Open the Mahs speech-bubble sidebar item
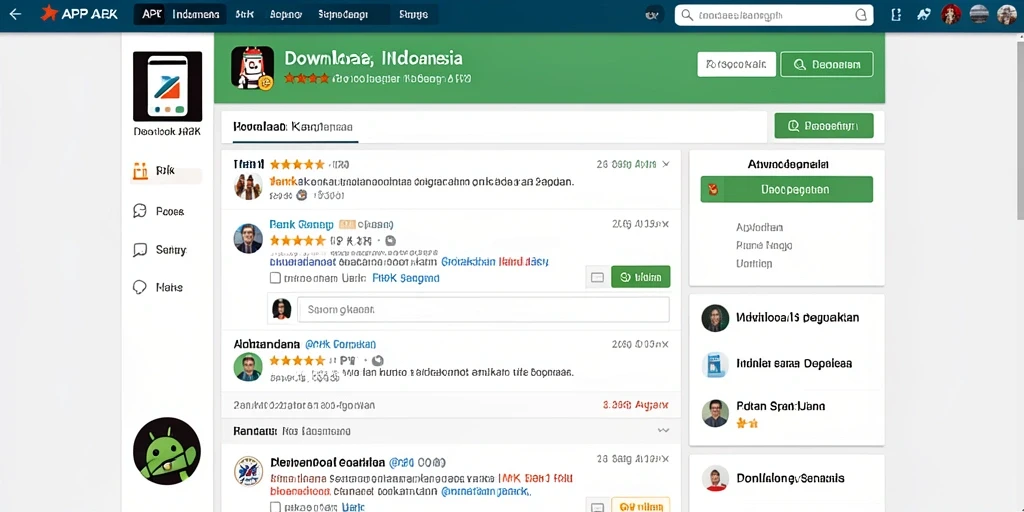Screen dimensions: 1024x512 [159, 287]
